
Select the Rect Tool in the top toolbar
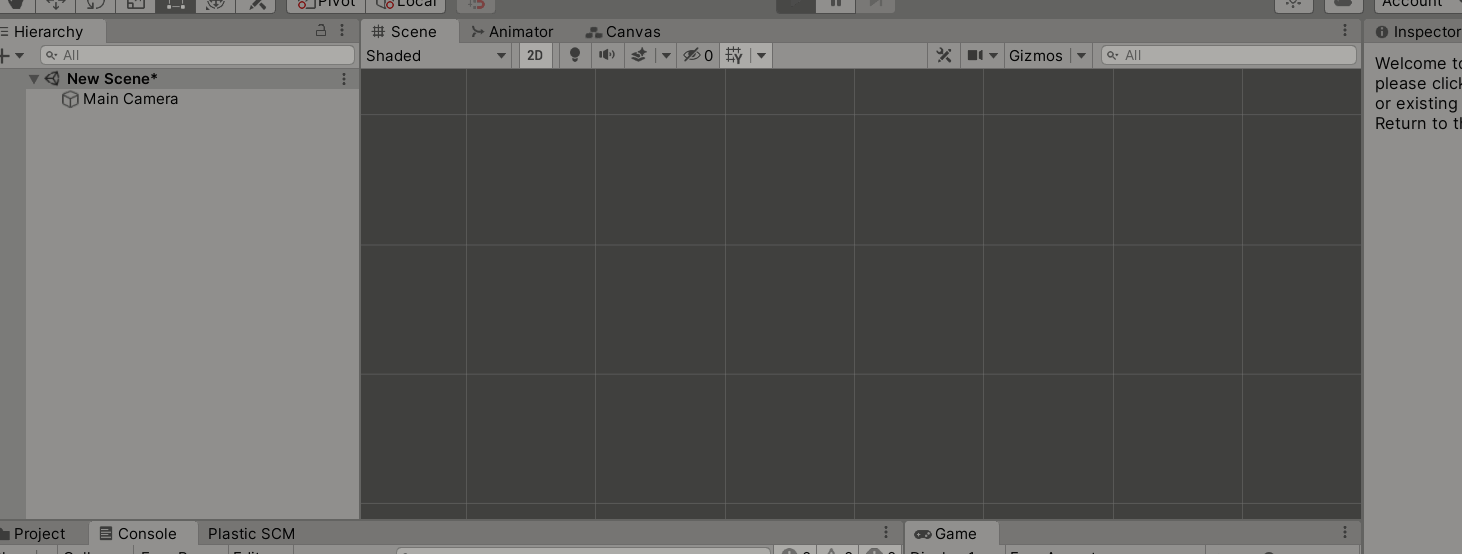(x=175, y=4)
